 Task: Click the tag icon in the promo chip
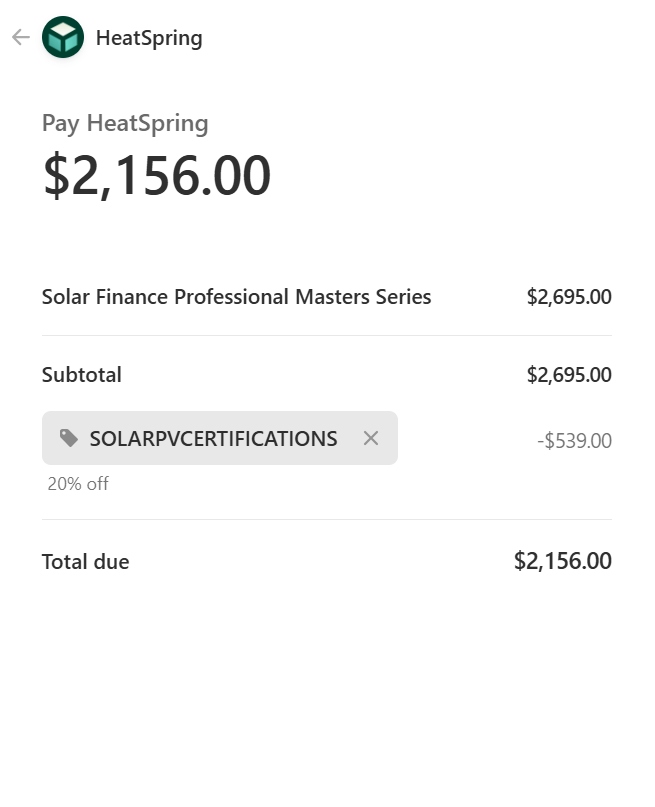tap(69, 438)
